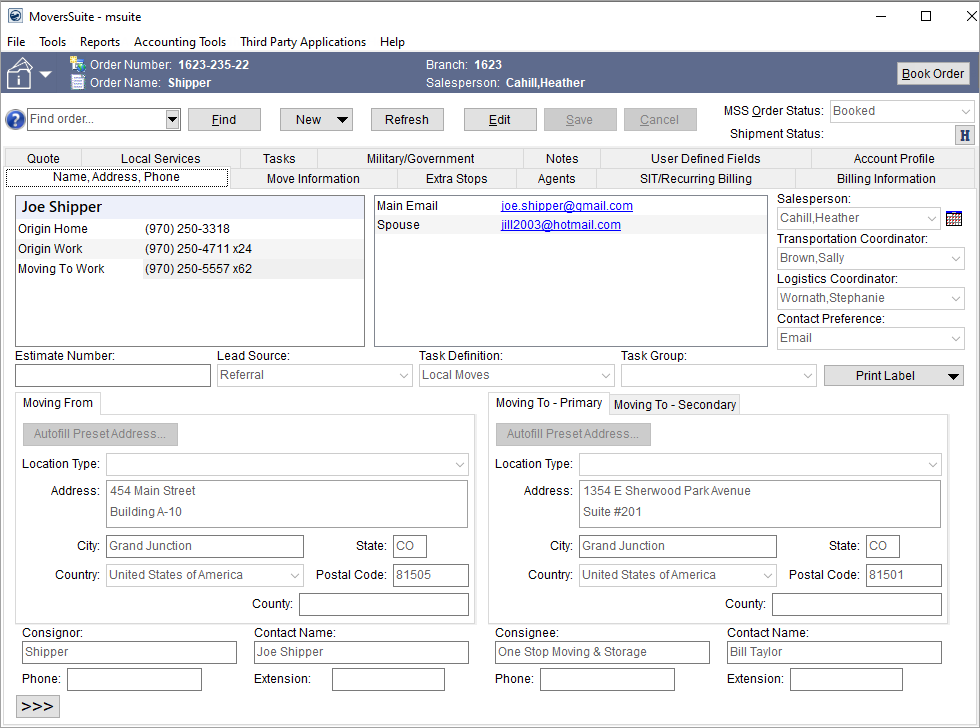Screen dimensions: 980x728
Task: Click the home order info icon top-left
Action: pos(20,73)
